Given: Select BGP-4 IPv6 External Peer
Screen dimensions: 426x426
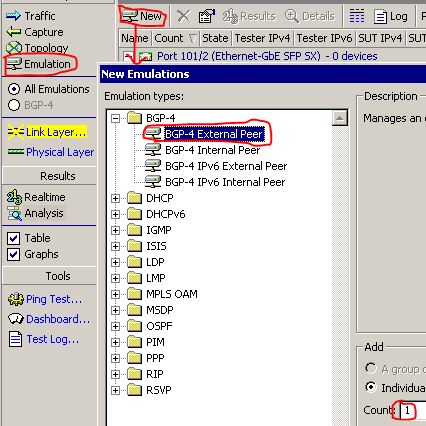Looking at the screenshot, I should (226, 166).
